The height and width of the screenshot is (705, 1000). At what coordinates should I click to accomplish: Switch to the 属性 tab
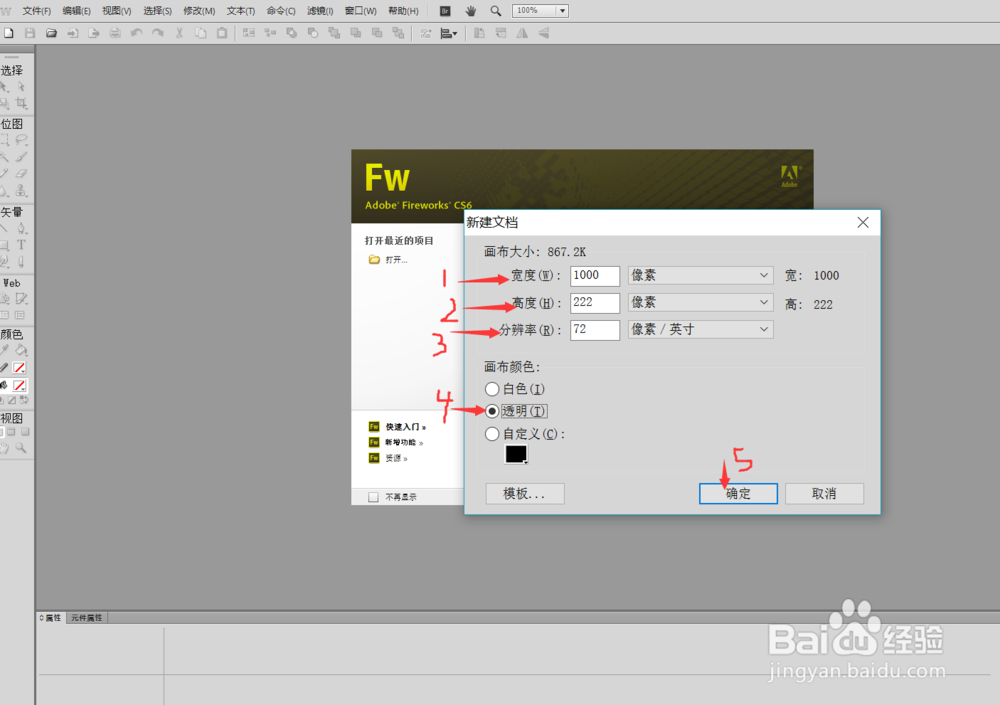point(51,618)
